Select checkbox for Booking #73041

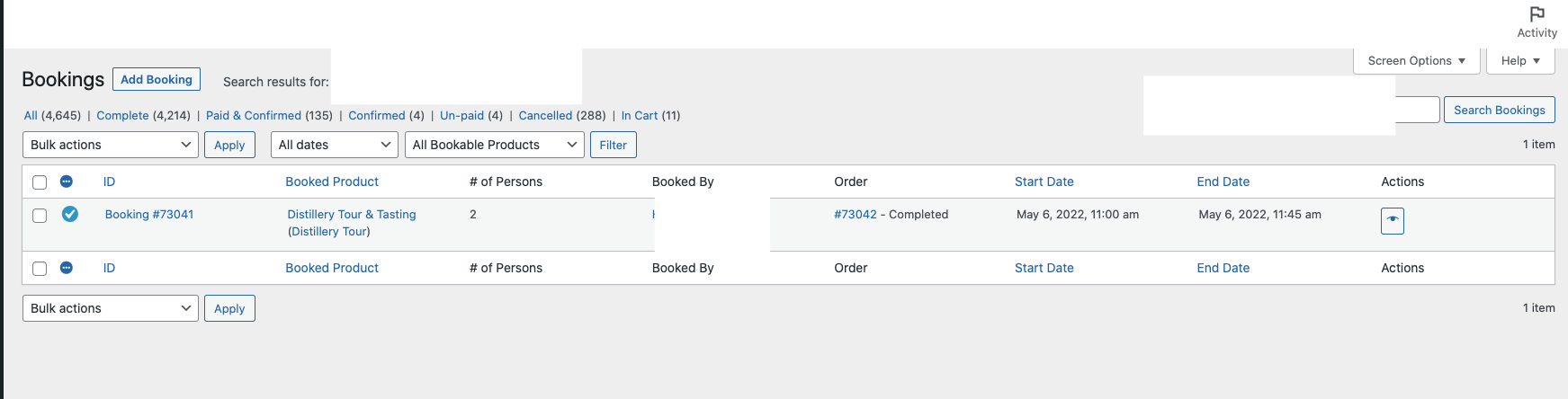pos(40,216)
